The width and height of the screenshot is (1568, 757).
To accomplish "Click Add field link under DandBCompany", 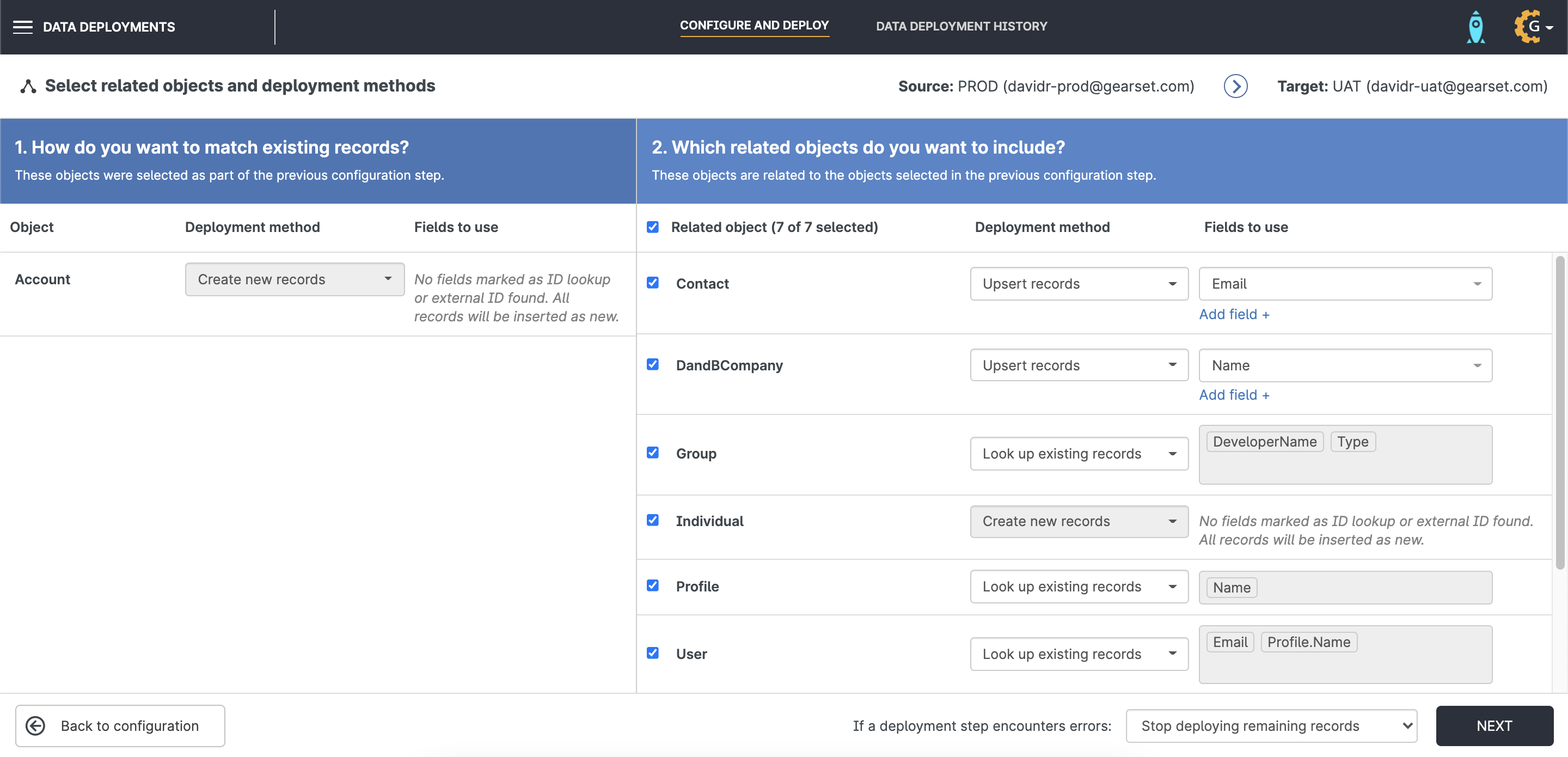I will [x=1234, y=395].
